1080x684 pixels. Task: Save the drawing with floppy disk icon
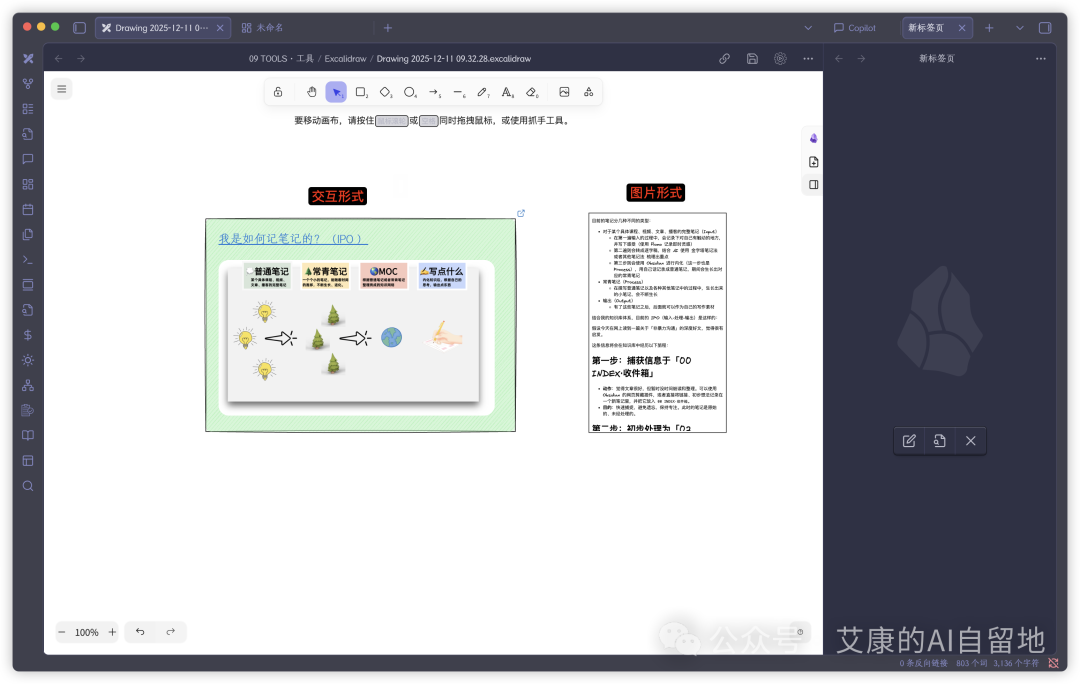pos(752,59)
